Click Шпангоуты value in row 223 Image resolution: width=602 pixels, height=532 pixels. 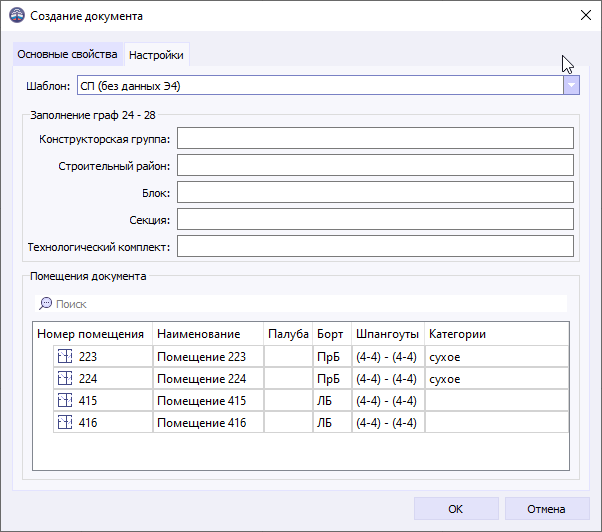[388, 357]
